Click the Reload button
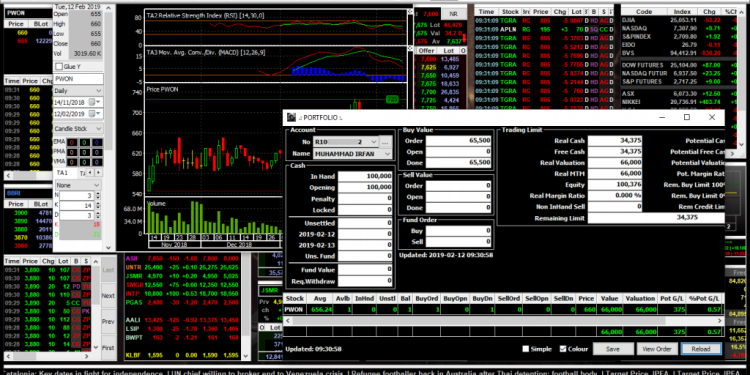The image size is (750, 375). (x=701, y=349)
